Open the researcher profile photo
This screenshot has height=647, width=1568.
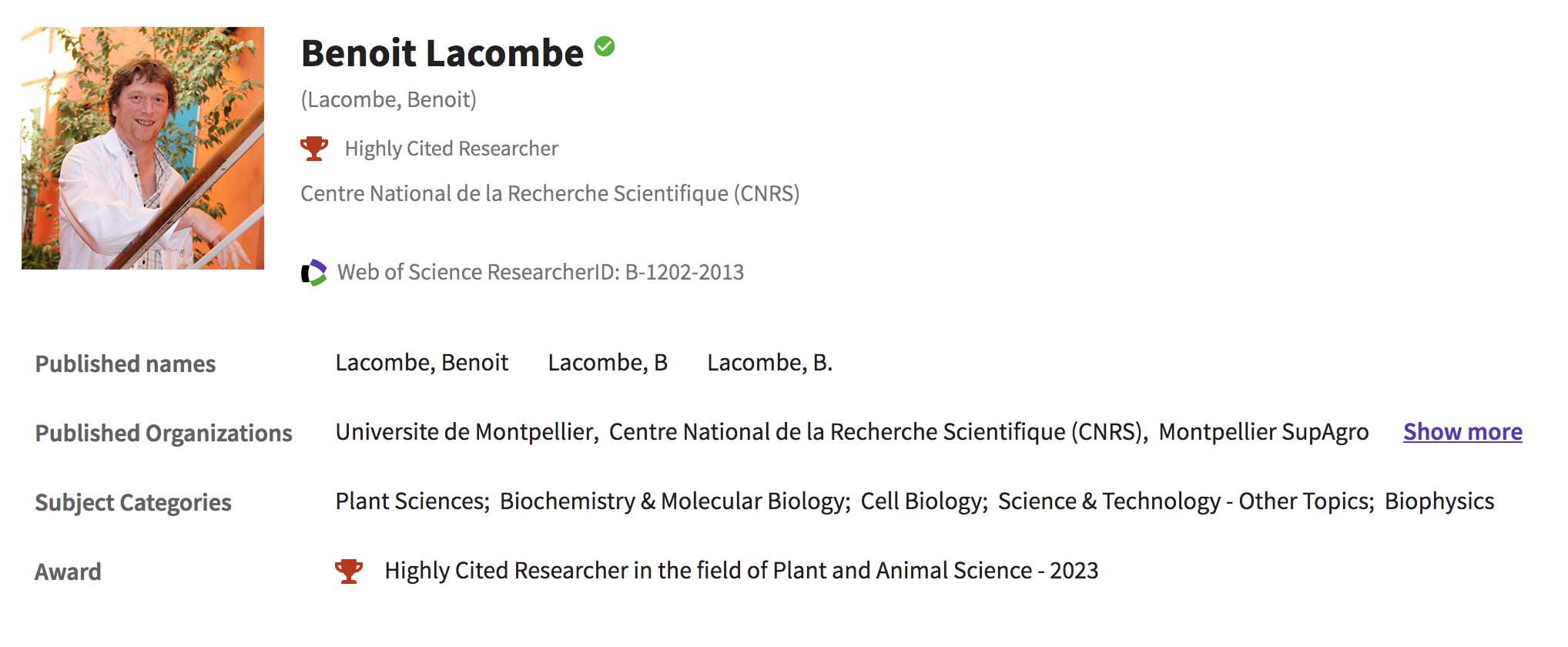pyautogui.click(x=142, y=148)
